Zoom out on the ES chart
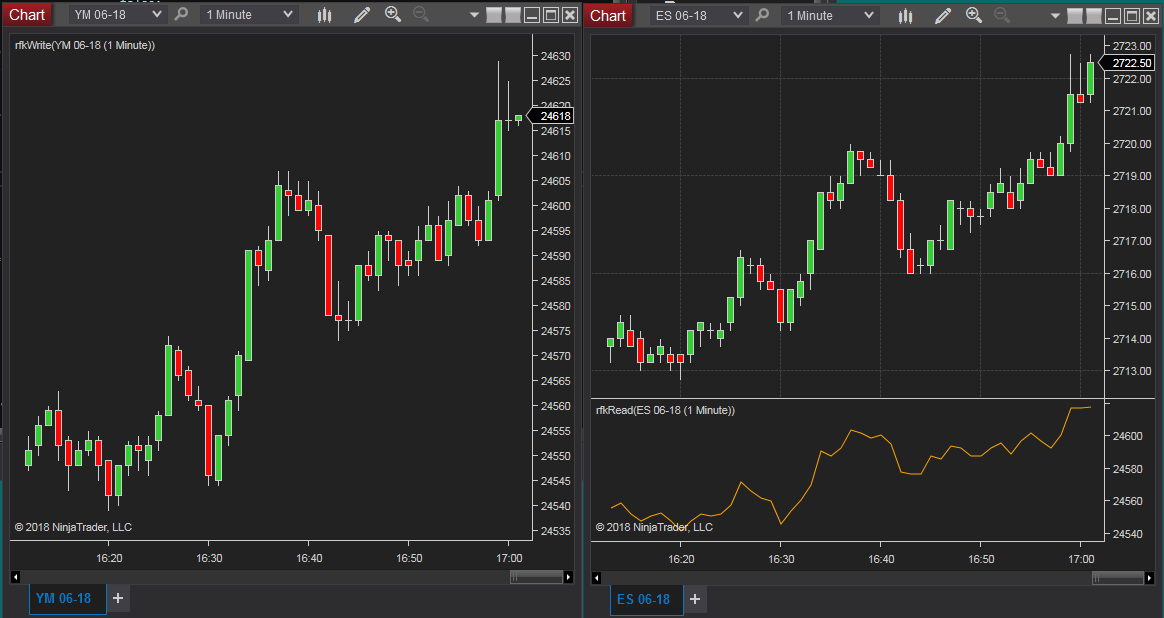The height and width of the screenshot is (618, 1164). 1001,14
